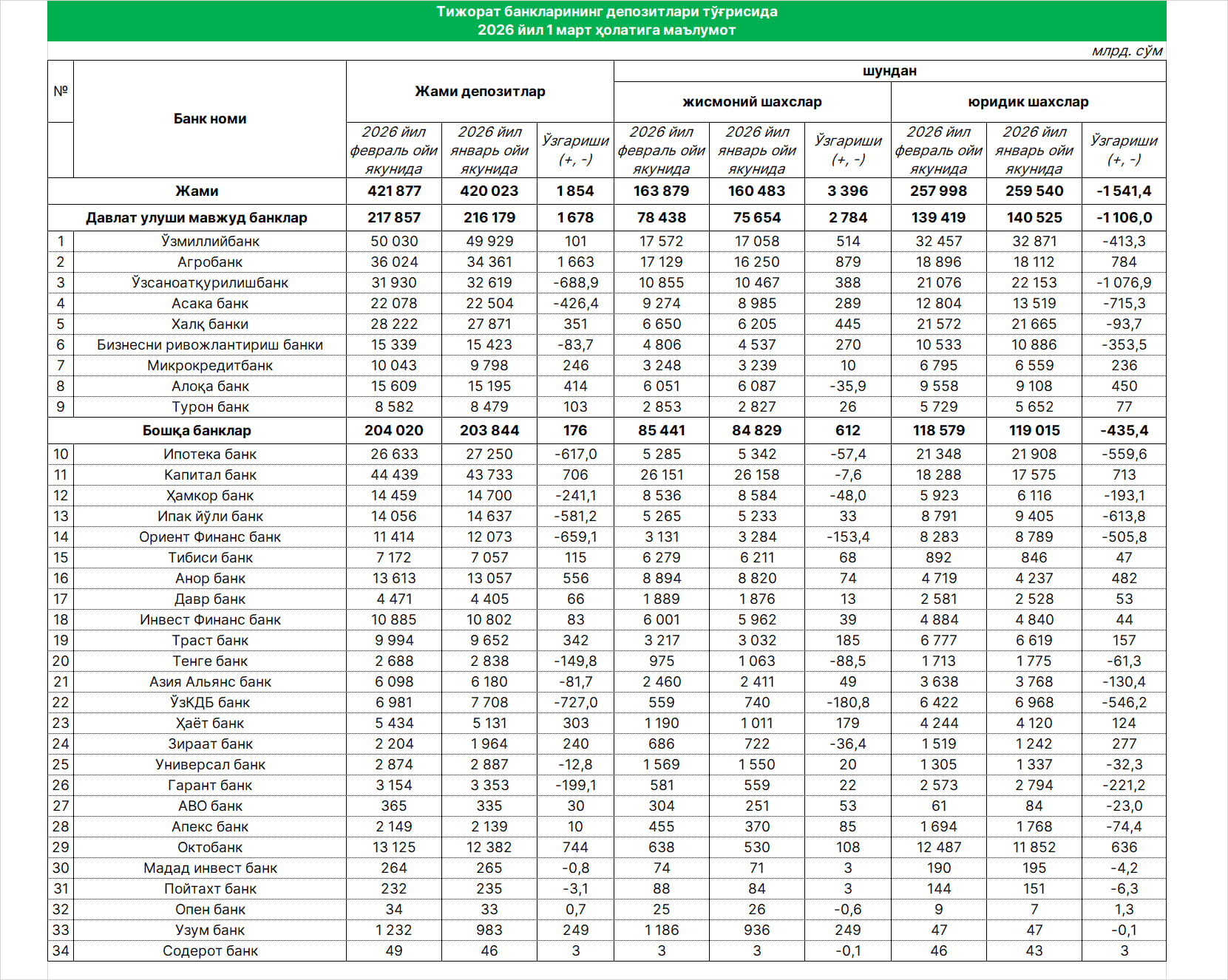The width and height of the screenshot is (1228, 980).
Task: Click the "Капитал банк" name cell
Action: pos(210,475)
